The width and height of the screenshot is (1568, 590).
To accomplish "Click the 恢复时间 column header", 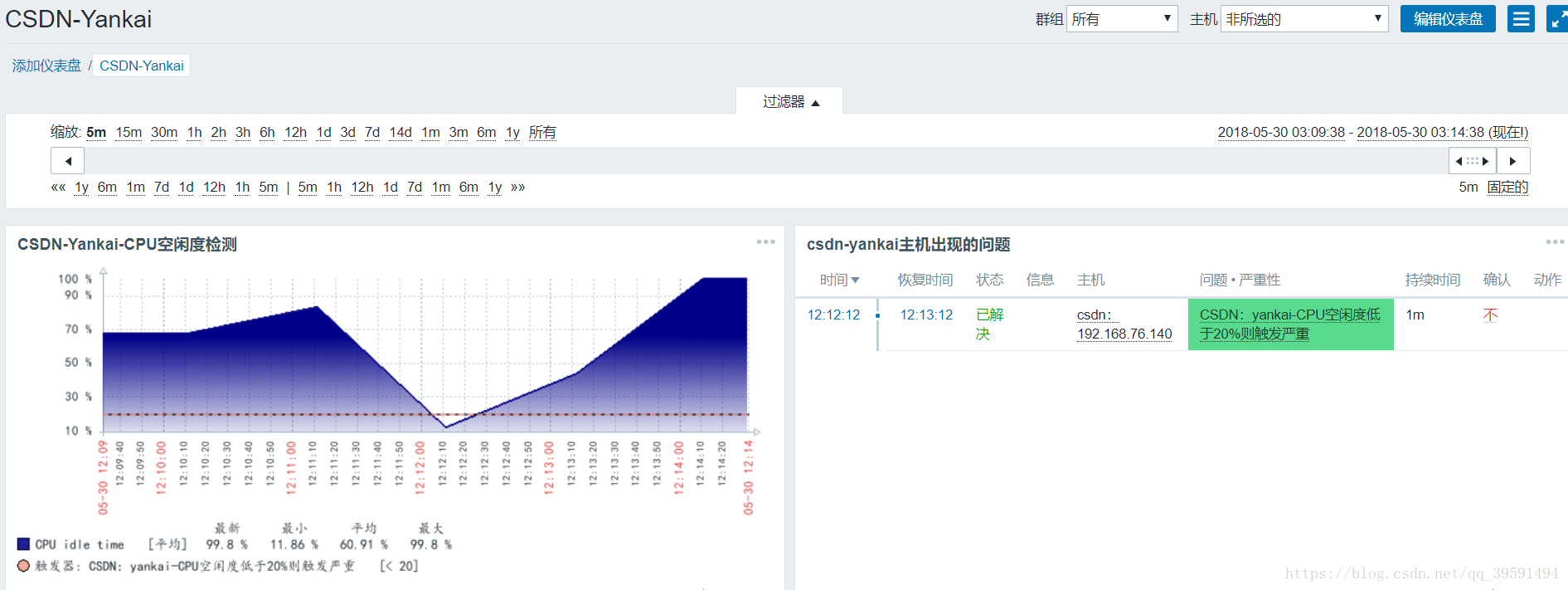I will click(925, 280).
